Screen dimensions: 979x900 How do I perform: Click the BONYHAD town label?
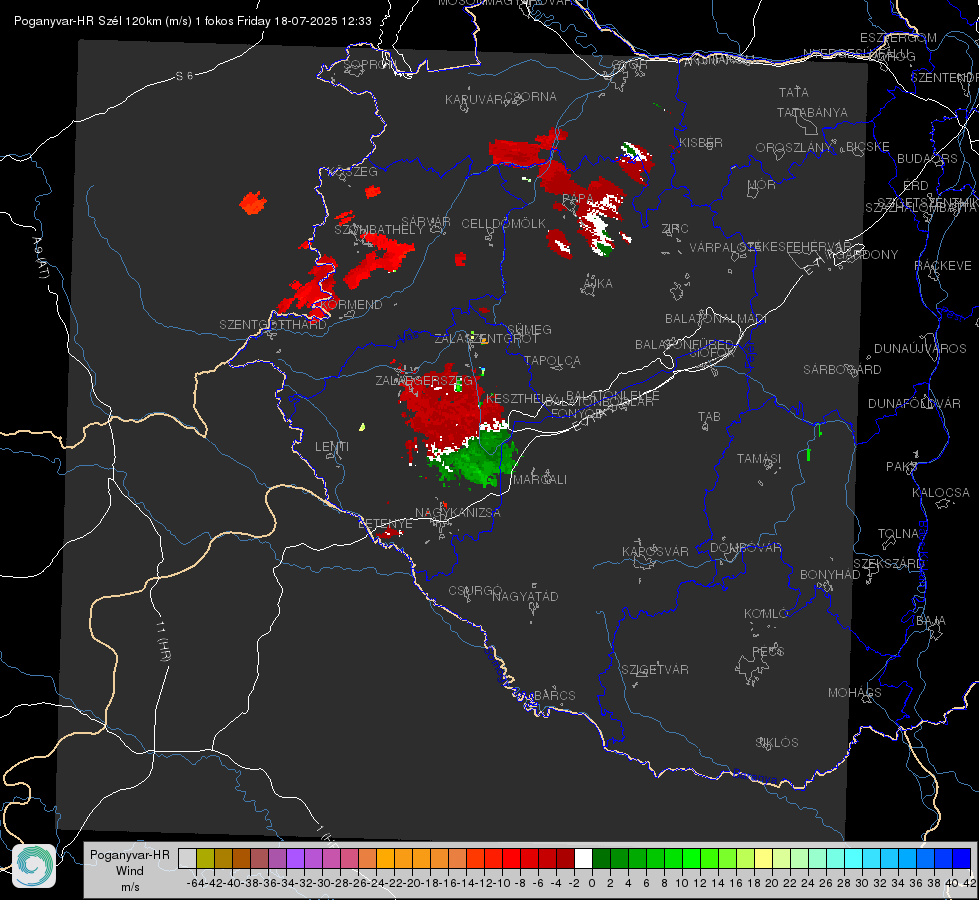point(830,574)
